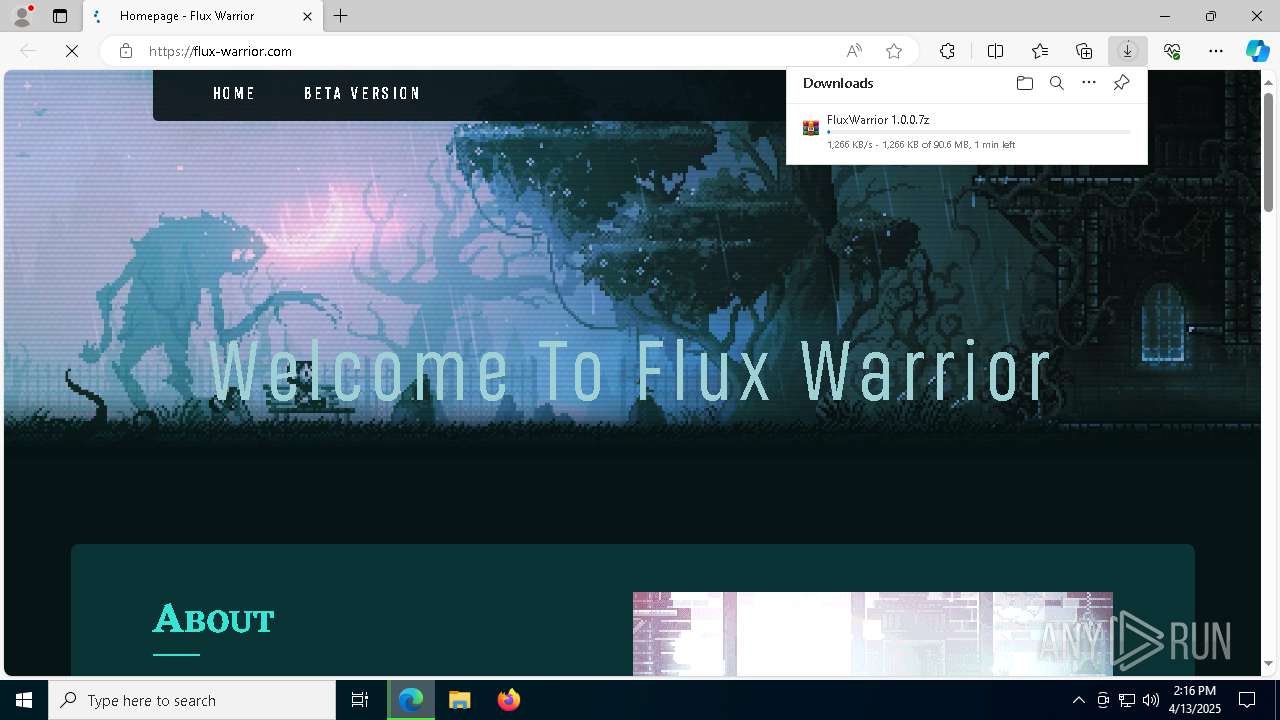Click the FluxWarrior archive file icon
Viewport: 1280px width, 720px height.
point(811,128)
